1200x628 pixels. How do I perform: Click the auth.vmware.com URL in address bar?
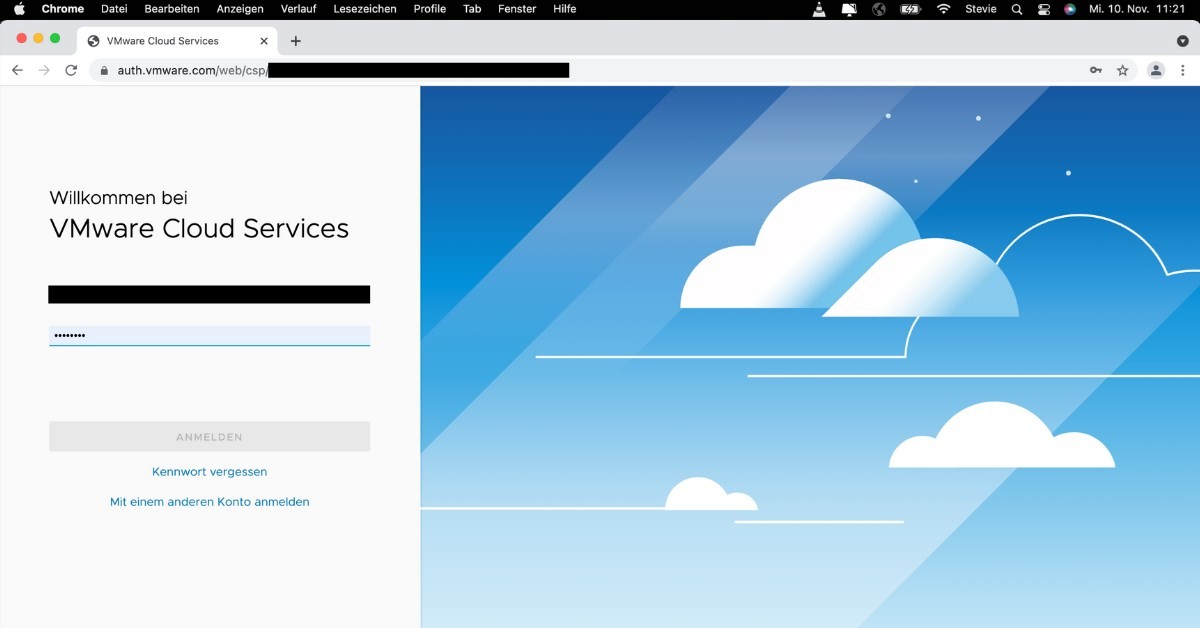pyautogui.click(x=192, y=70)
